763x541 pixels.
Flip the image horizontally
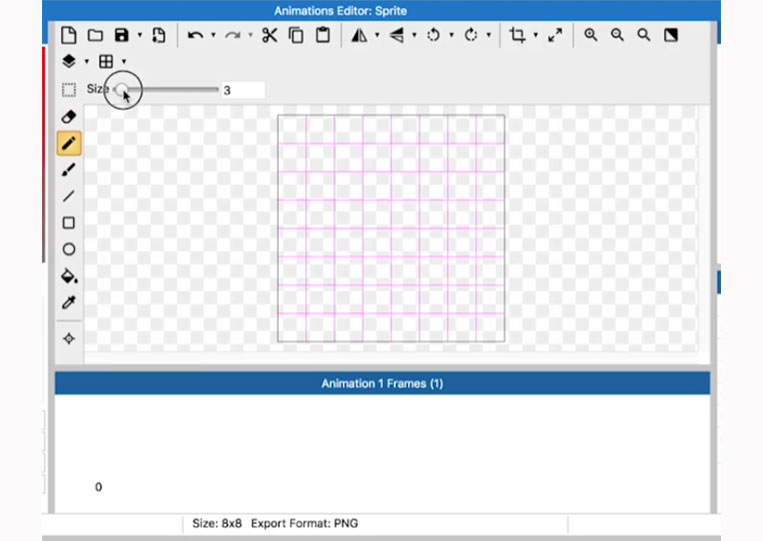pyautogui.click(x=359, y=35)
